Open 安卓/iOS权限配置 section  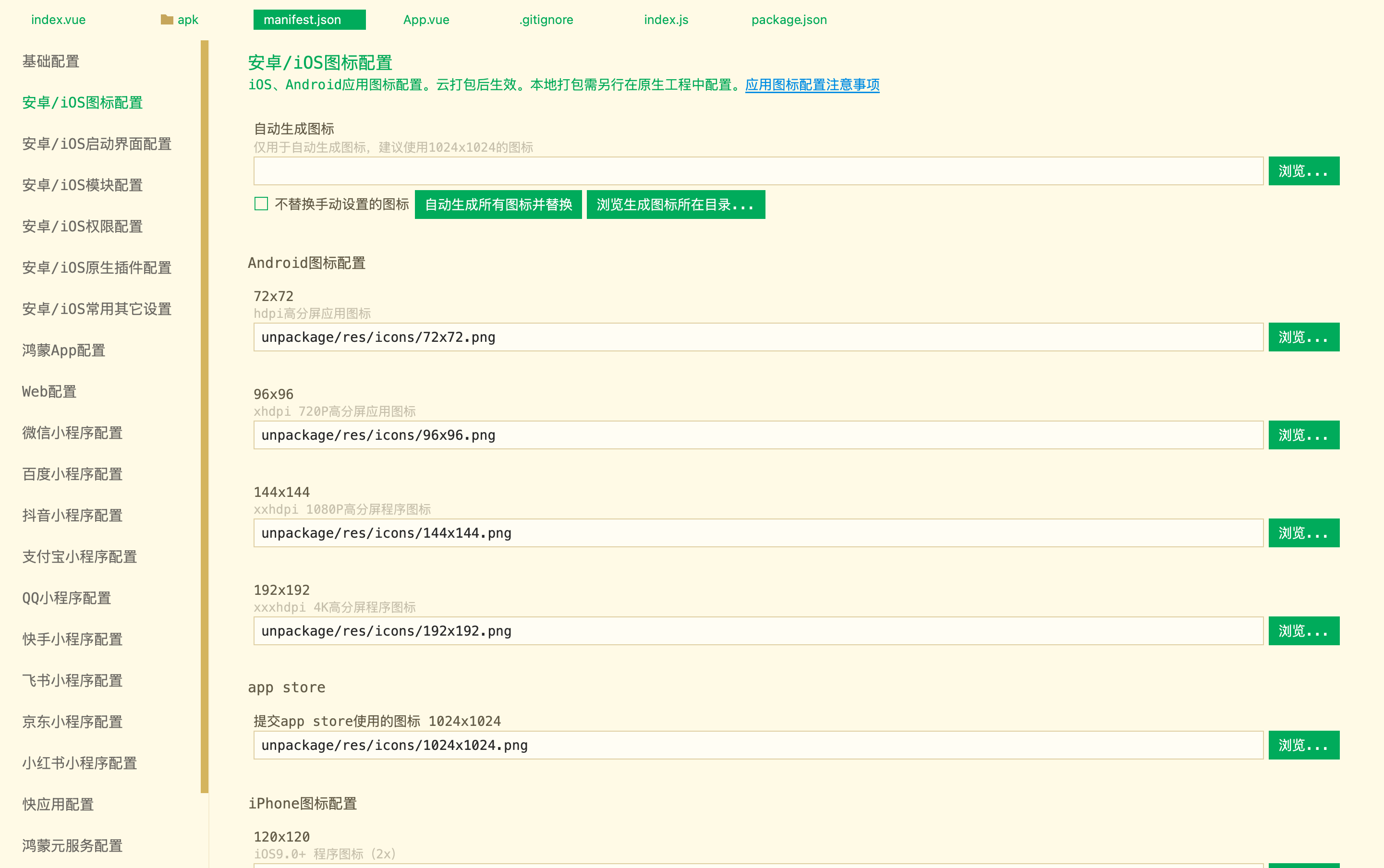(x=82, y=227)
